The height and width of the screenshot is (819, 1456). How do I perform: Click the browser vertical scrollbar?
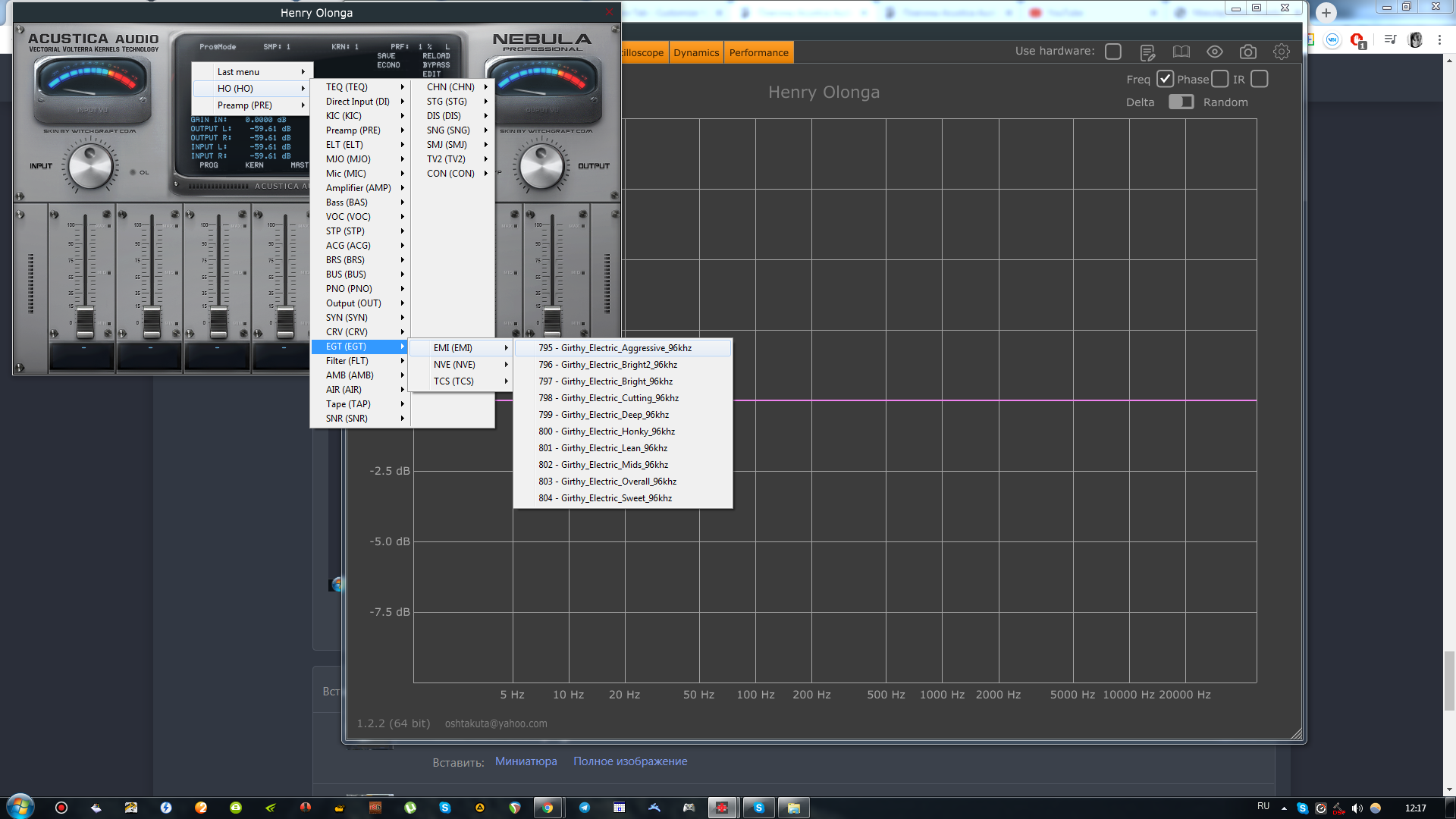pyautogui.click(x=1449, y=680)
